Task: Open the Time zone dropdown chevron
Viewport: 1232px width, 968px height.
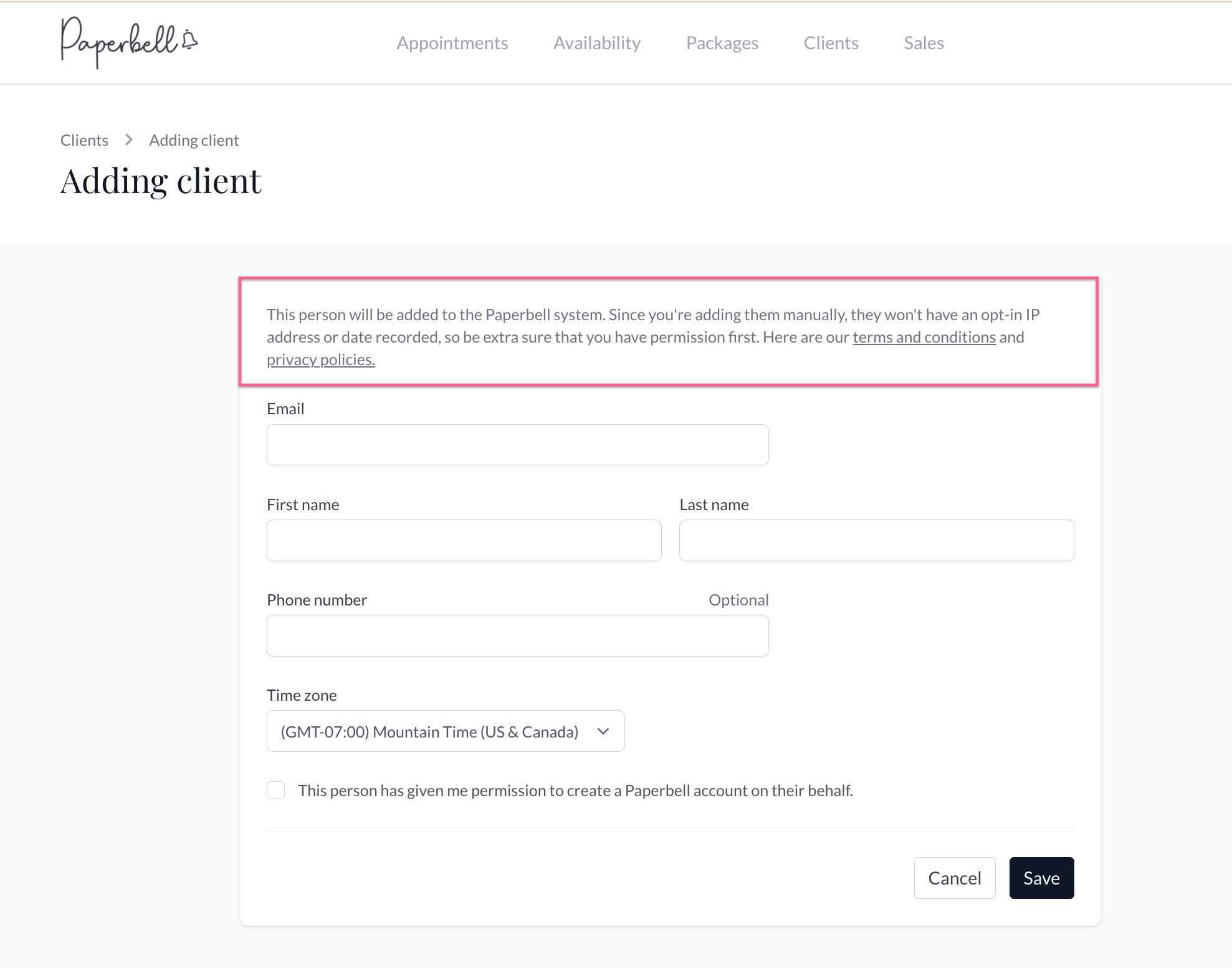Action: pos(603,731)
